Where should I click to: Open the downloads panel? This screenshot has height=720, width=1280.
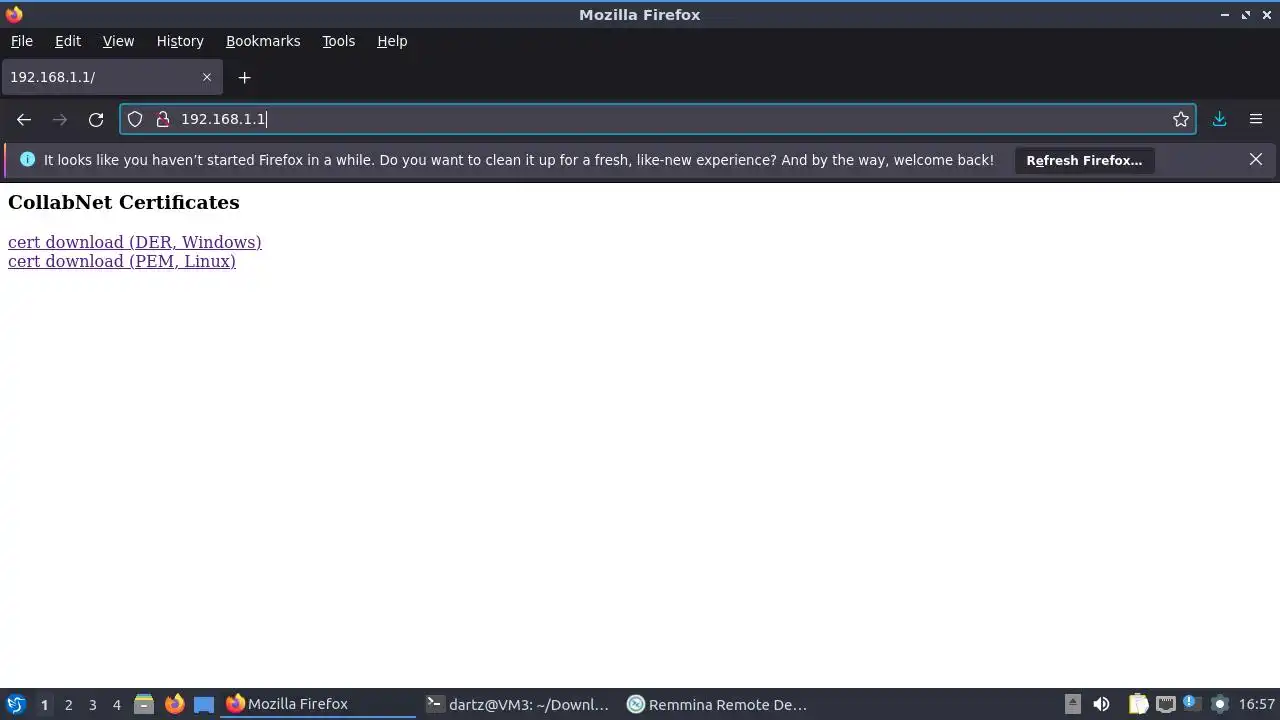[x=1219, y=119]
